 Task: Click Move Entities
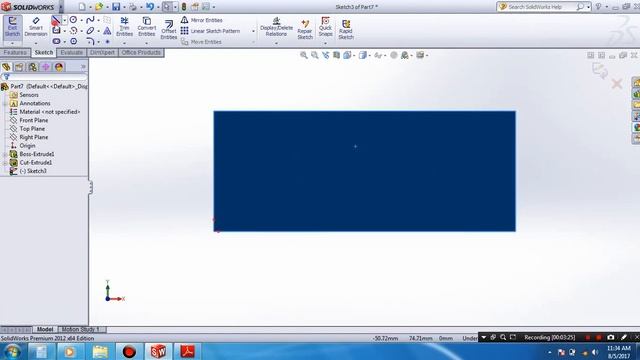[201, 42]
